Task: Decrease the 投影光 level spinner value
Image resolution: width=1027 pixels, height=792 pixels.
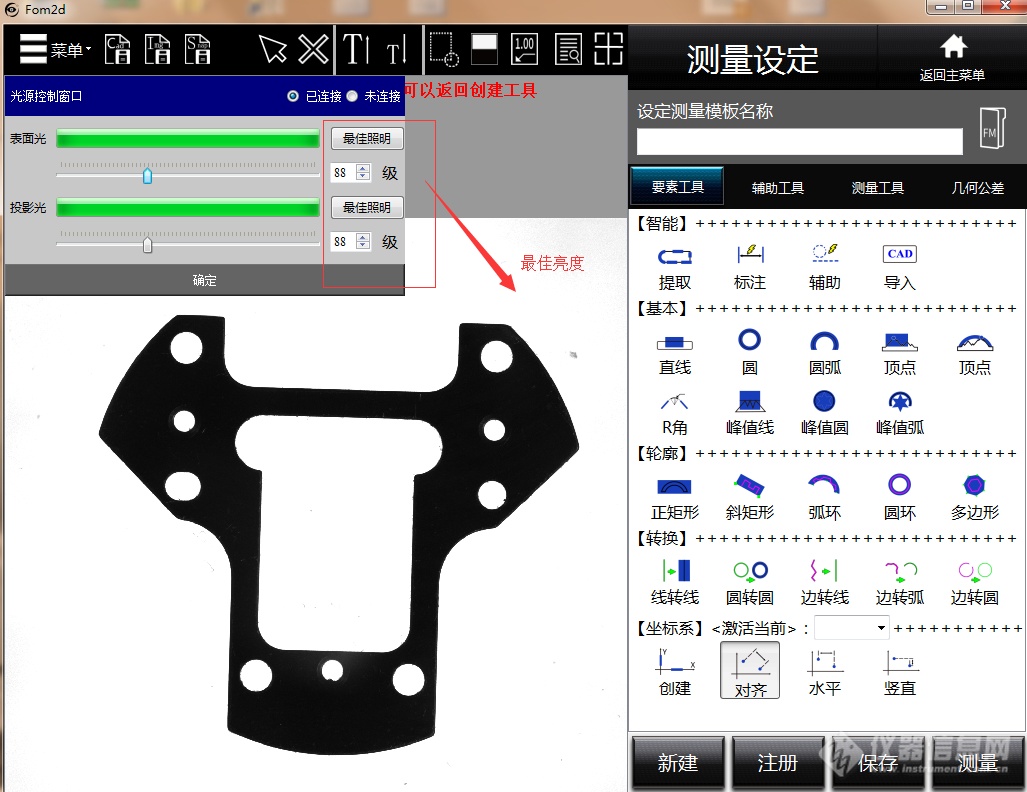Action: point(363,246)
